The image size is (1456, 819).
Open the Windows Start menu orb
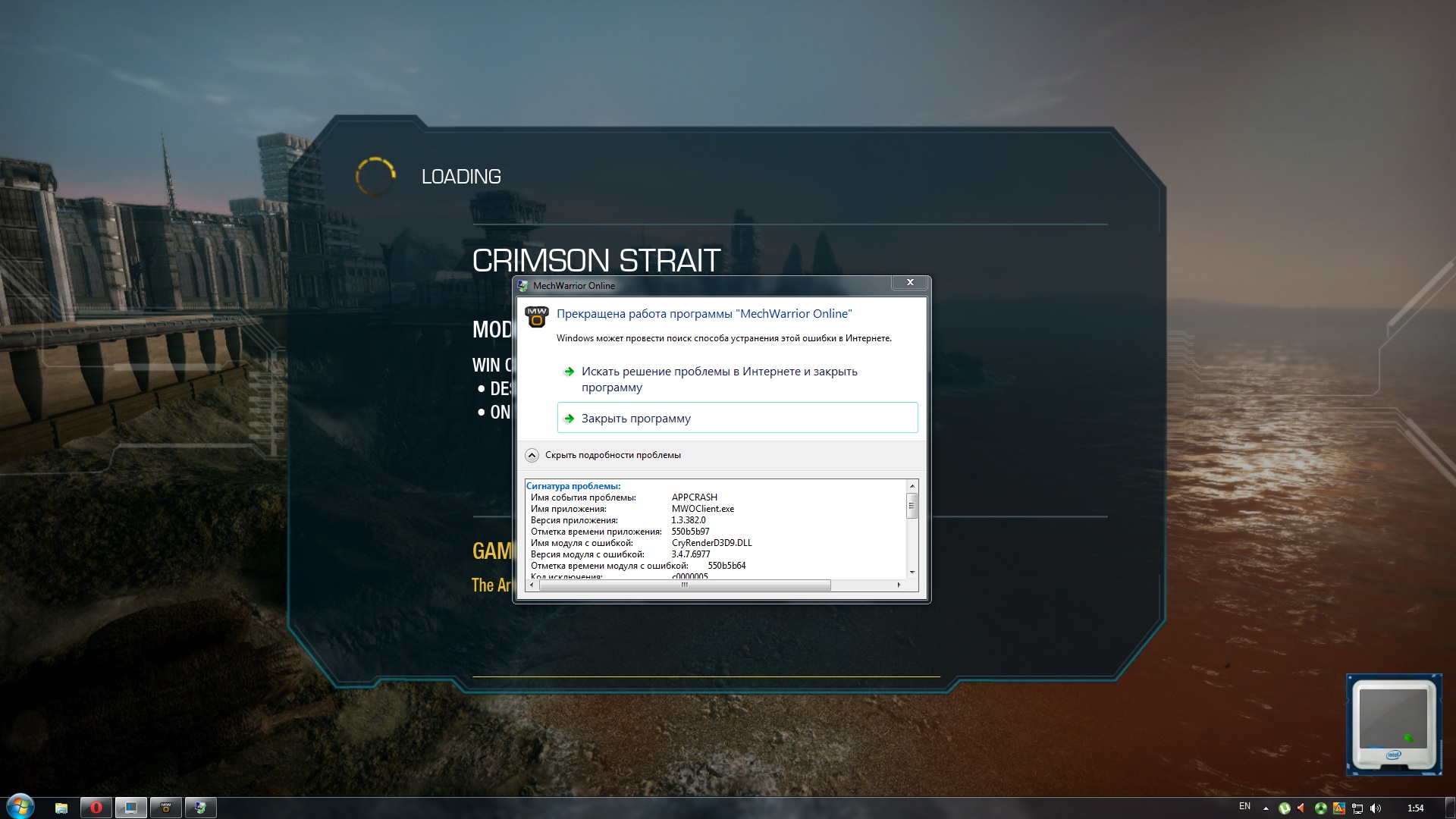(x=20, y=807)
